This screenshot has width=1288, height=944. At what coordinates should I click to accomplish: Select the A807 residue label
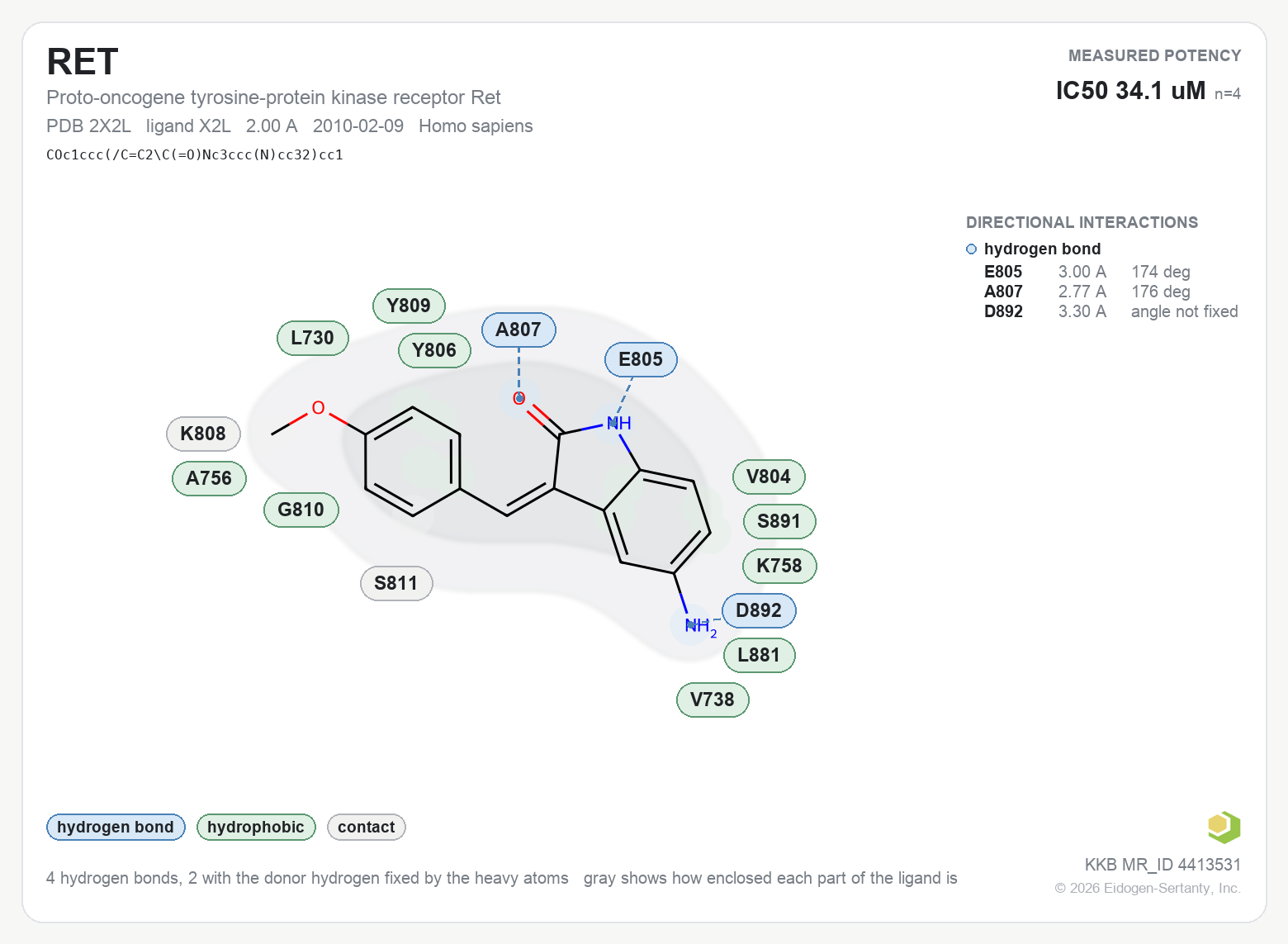(x=519, y=330)
